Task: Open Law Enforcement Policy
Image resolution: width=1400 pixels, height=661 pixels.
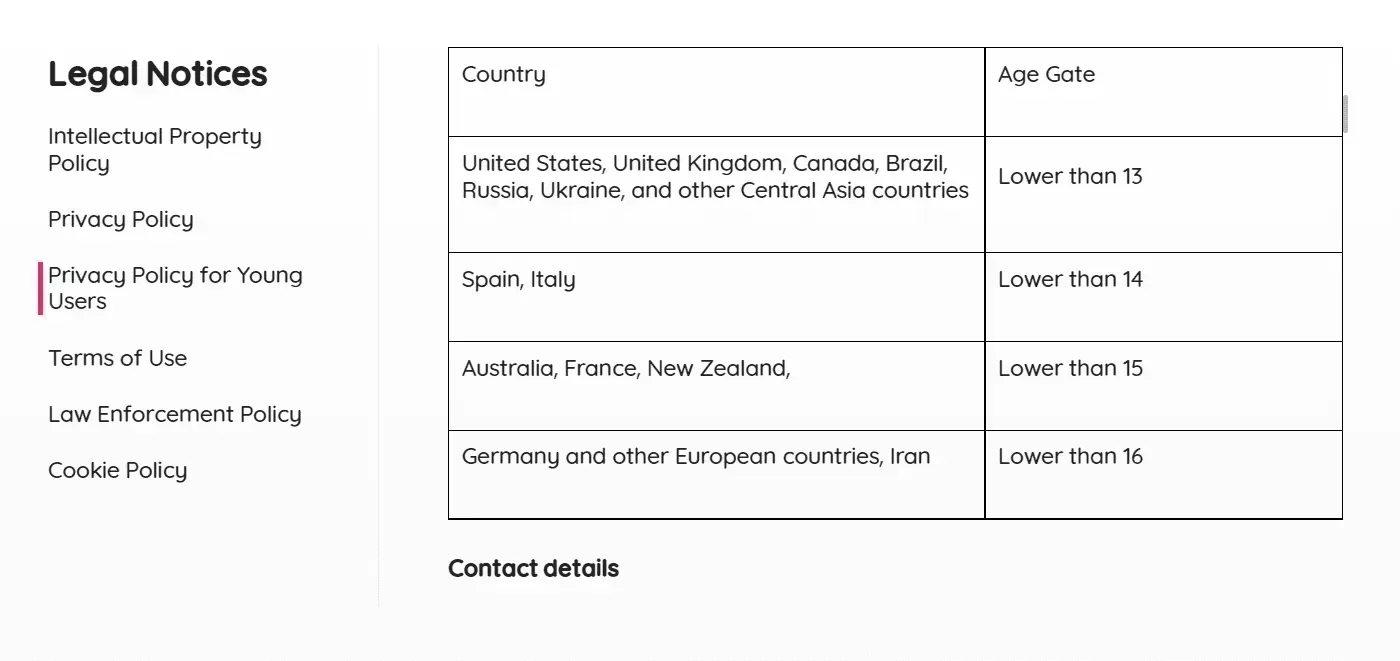Action: (x=174, y=414)
